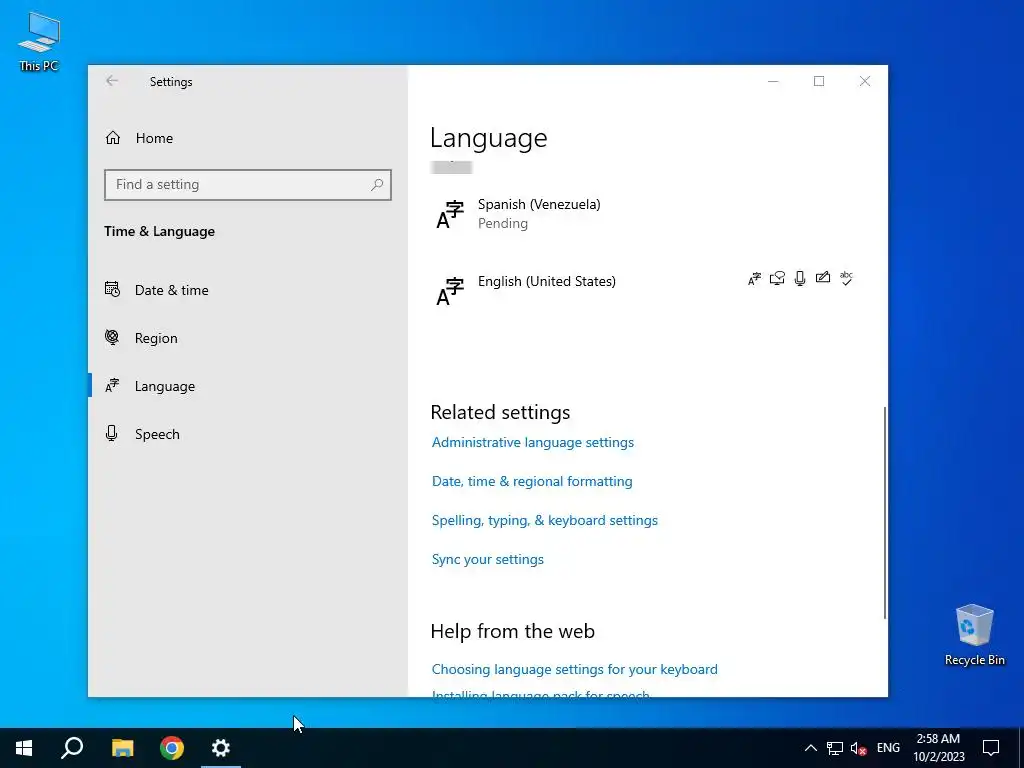Click the spell-check abc icon for English
This screenshot has height=768, width=1024.
pyautogui.click(x=846, y=278)
